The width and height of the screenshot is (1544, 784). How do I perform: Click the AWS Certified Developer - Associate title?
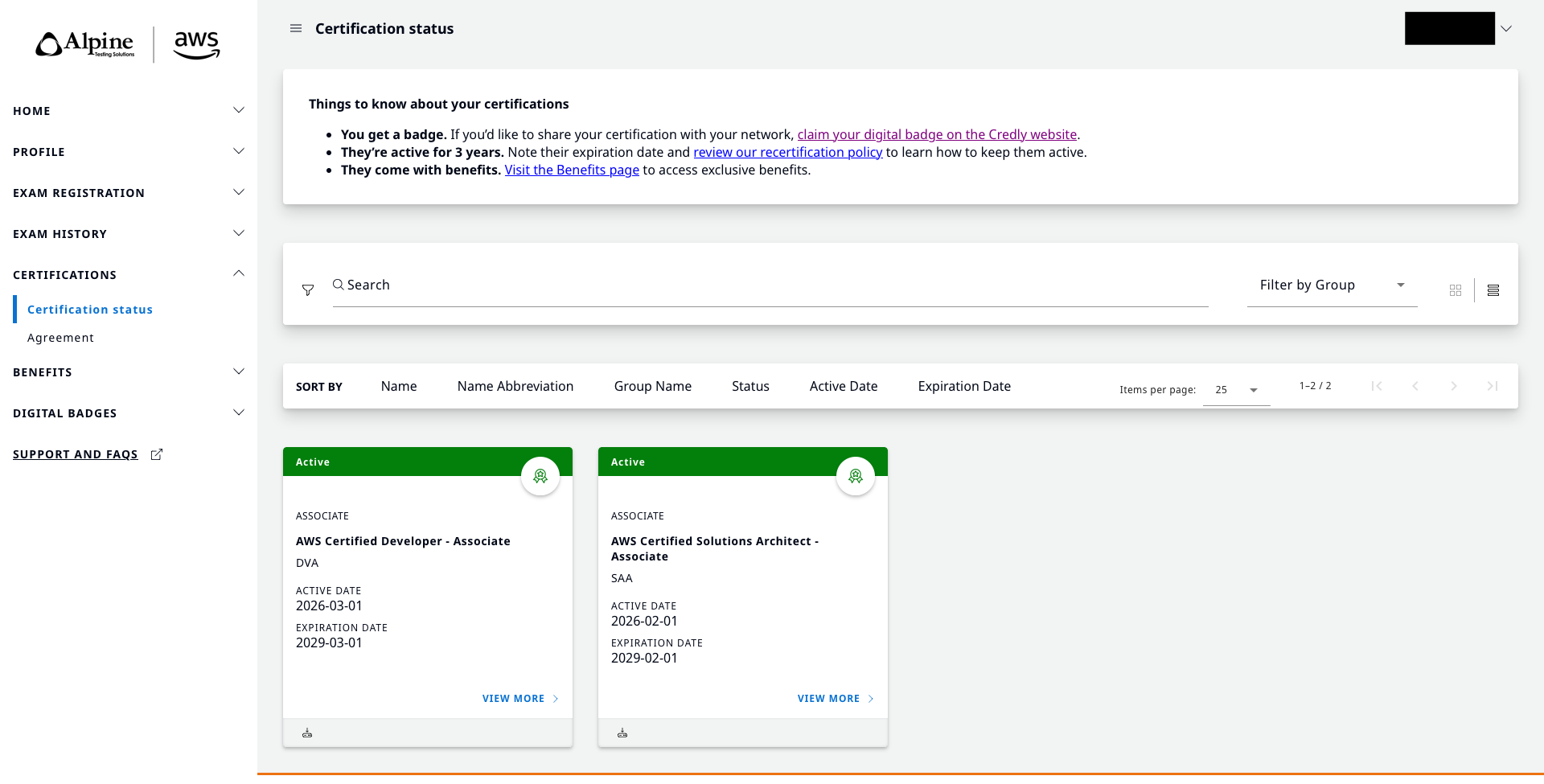click(x=403, y=541)
